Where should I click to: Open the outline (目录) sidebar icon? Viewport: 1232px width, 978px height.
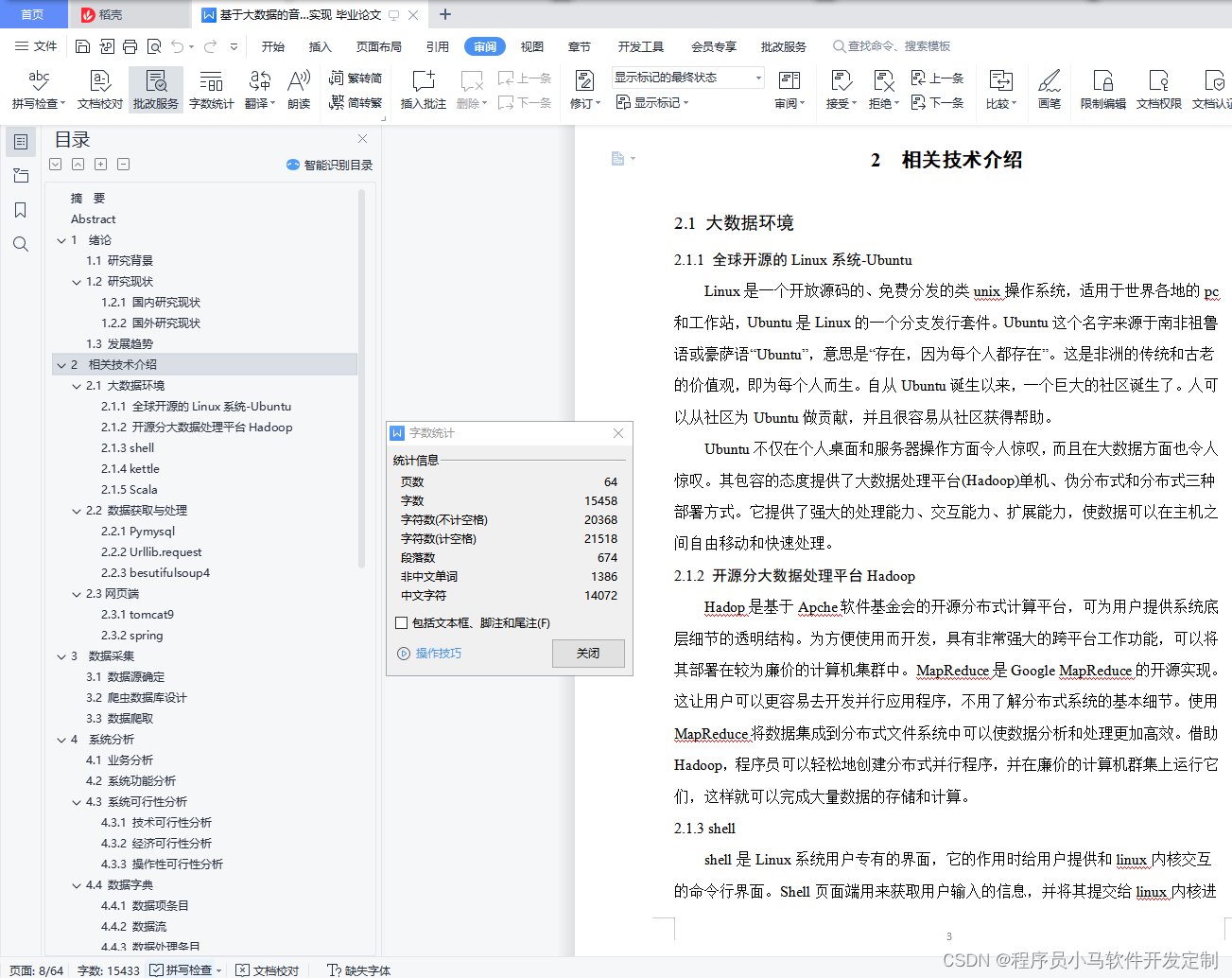21,142
